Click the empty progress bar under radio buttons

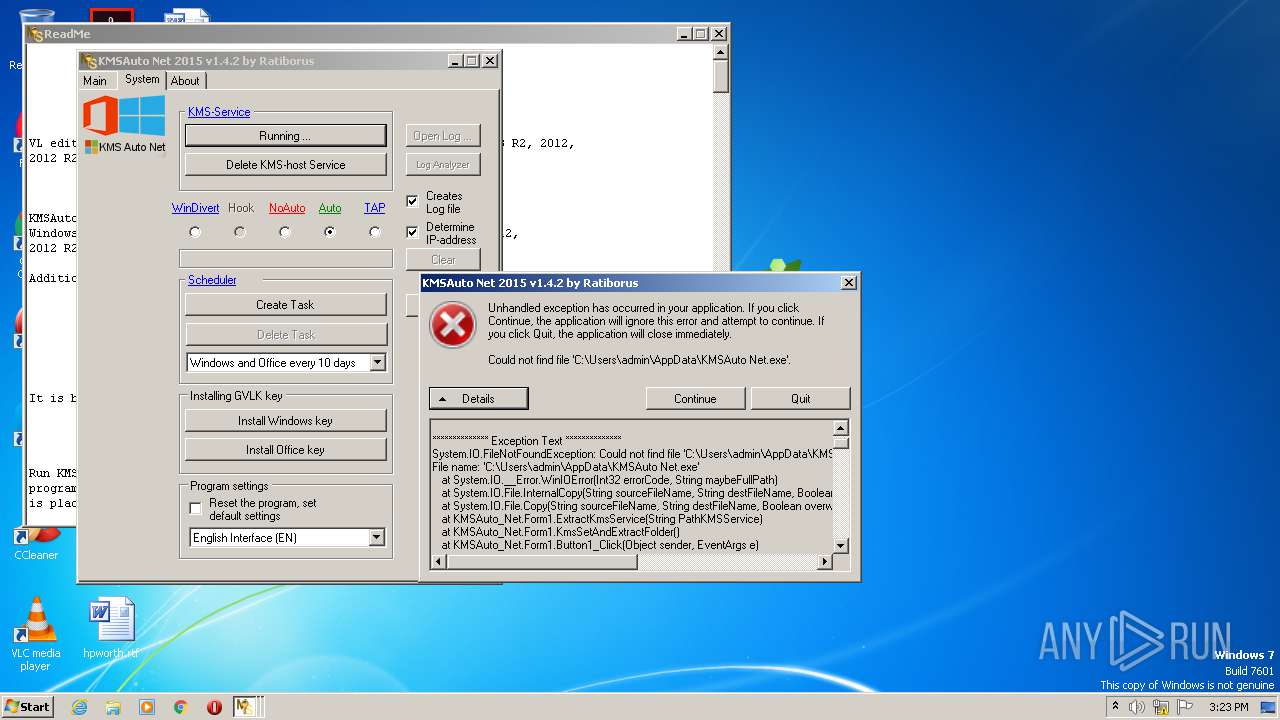(285, 259)
